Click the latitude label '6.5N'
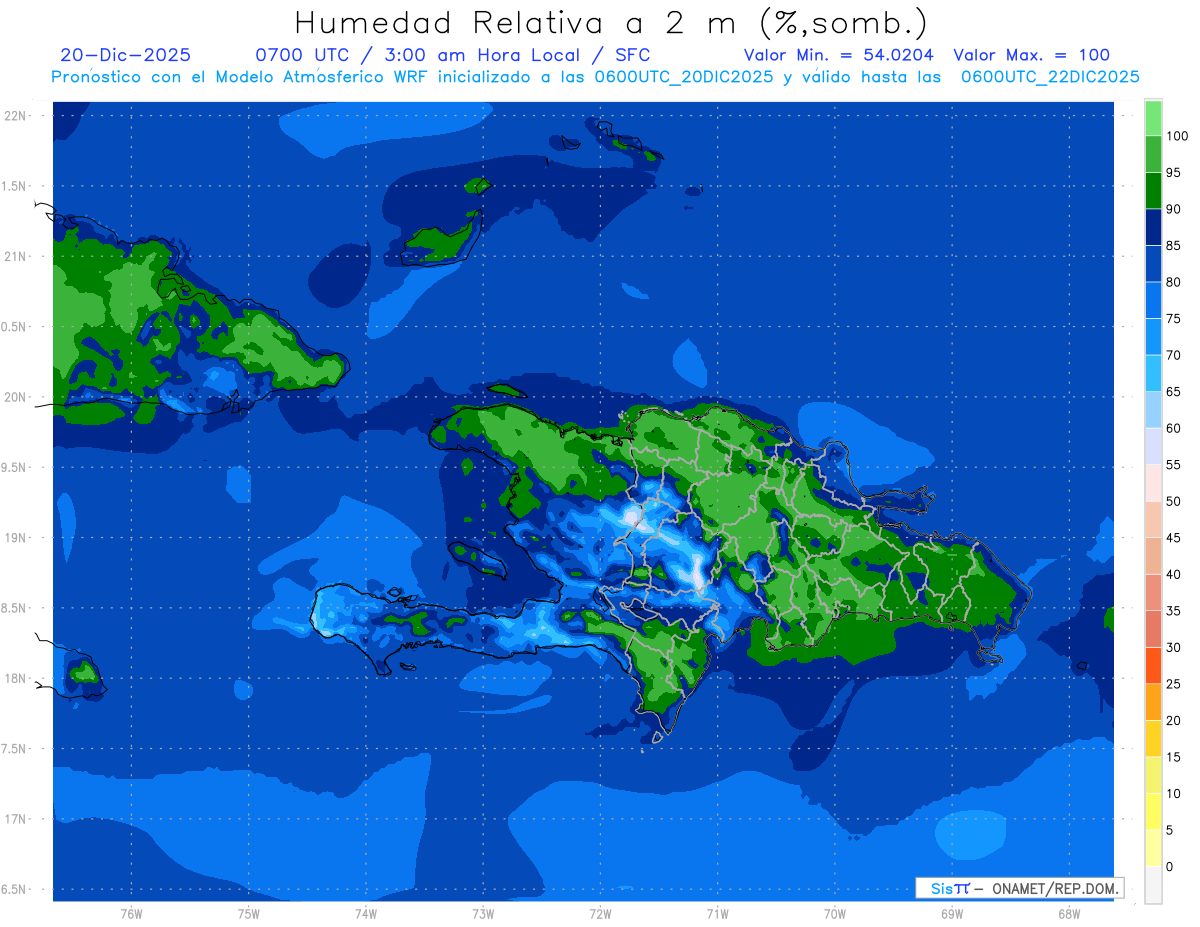The image size is (1200, 927). (x=14, y=889)
